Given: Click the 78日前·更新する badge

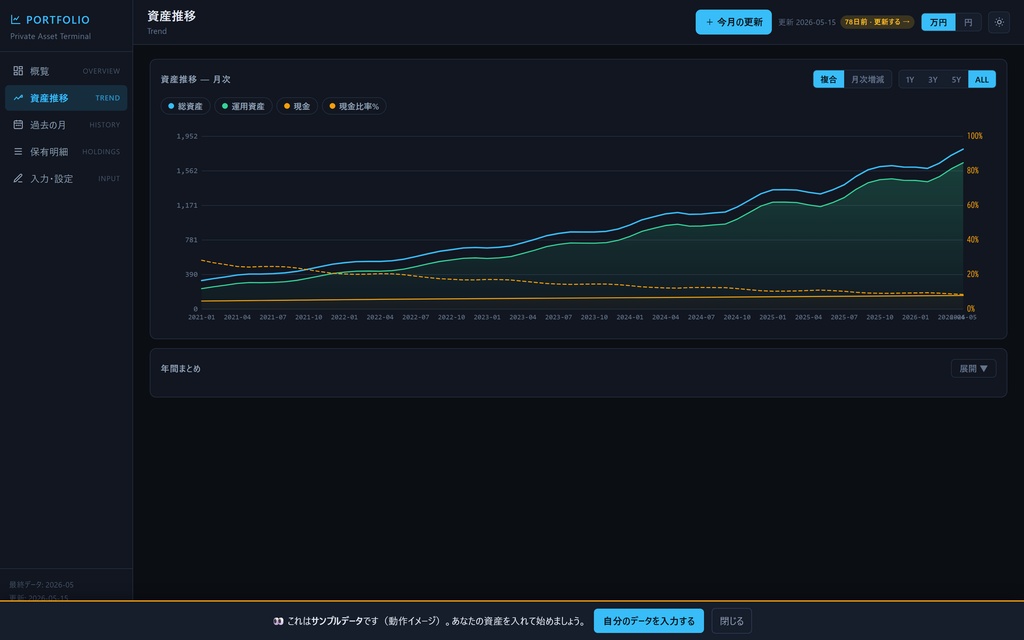Looking at the screenshot, I should click(877, 22).
